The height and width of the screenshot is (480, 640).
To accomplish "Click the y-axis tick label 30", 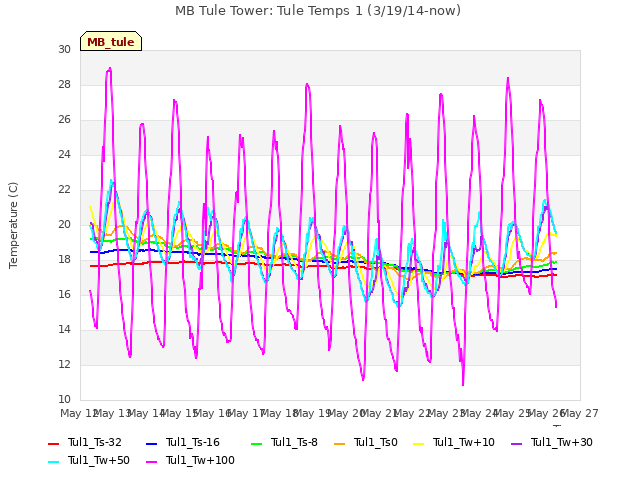I will click(x=64, y=49).
